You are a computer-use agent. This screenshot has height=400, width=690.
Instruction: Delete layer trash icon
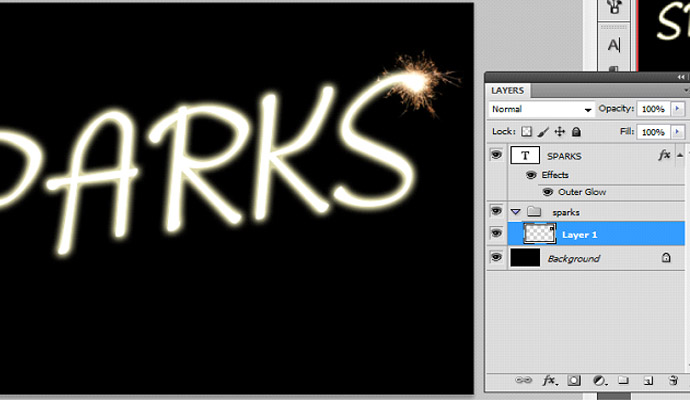pos(673,380)
